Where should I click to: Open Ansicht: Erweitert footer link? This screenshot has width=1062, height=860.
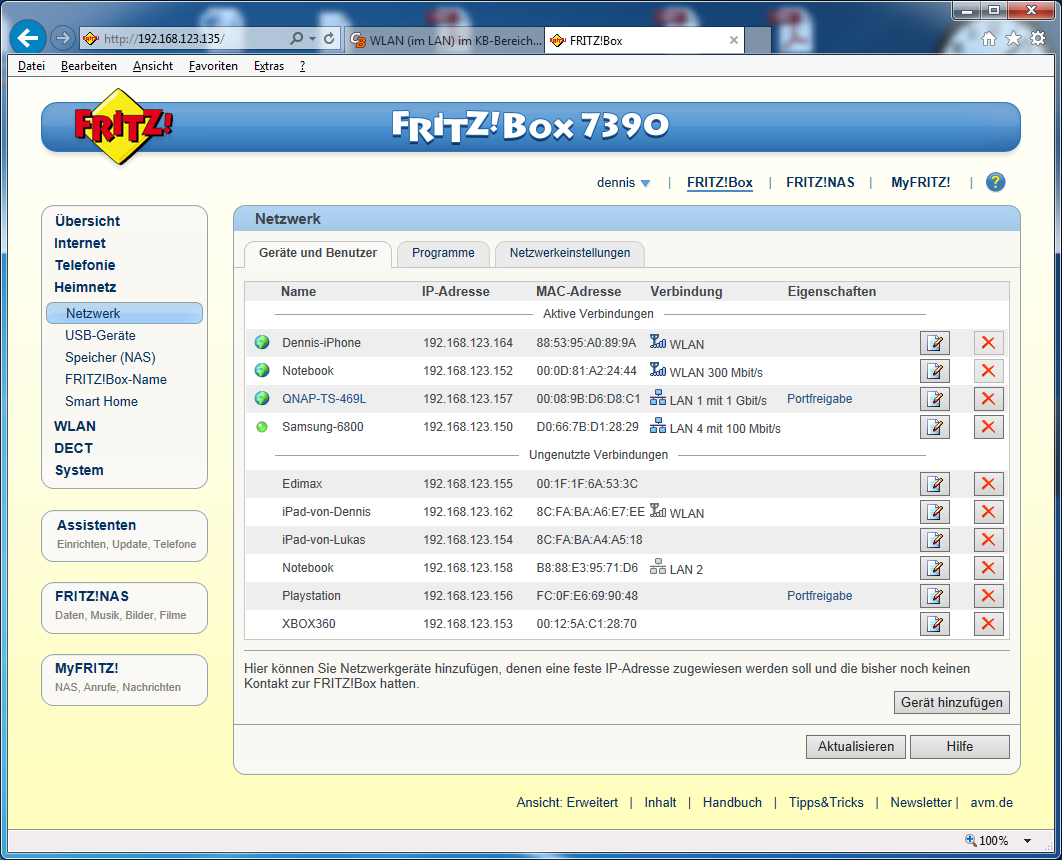pos(567,802)
